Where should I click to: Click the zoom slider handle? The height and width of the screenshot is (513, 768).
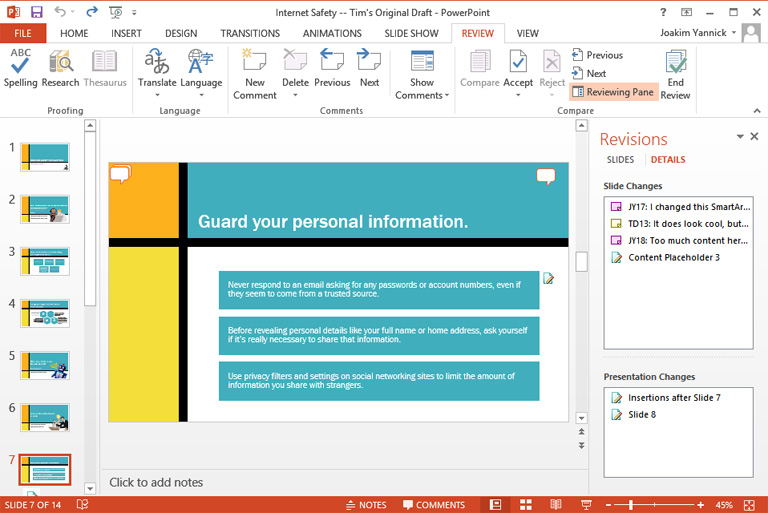[630, 505]
